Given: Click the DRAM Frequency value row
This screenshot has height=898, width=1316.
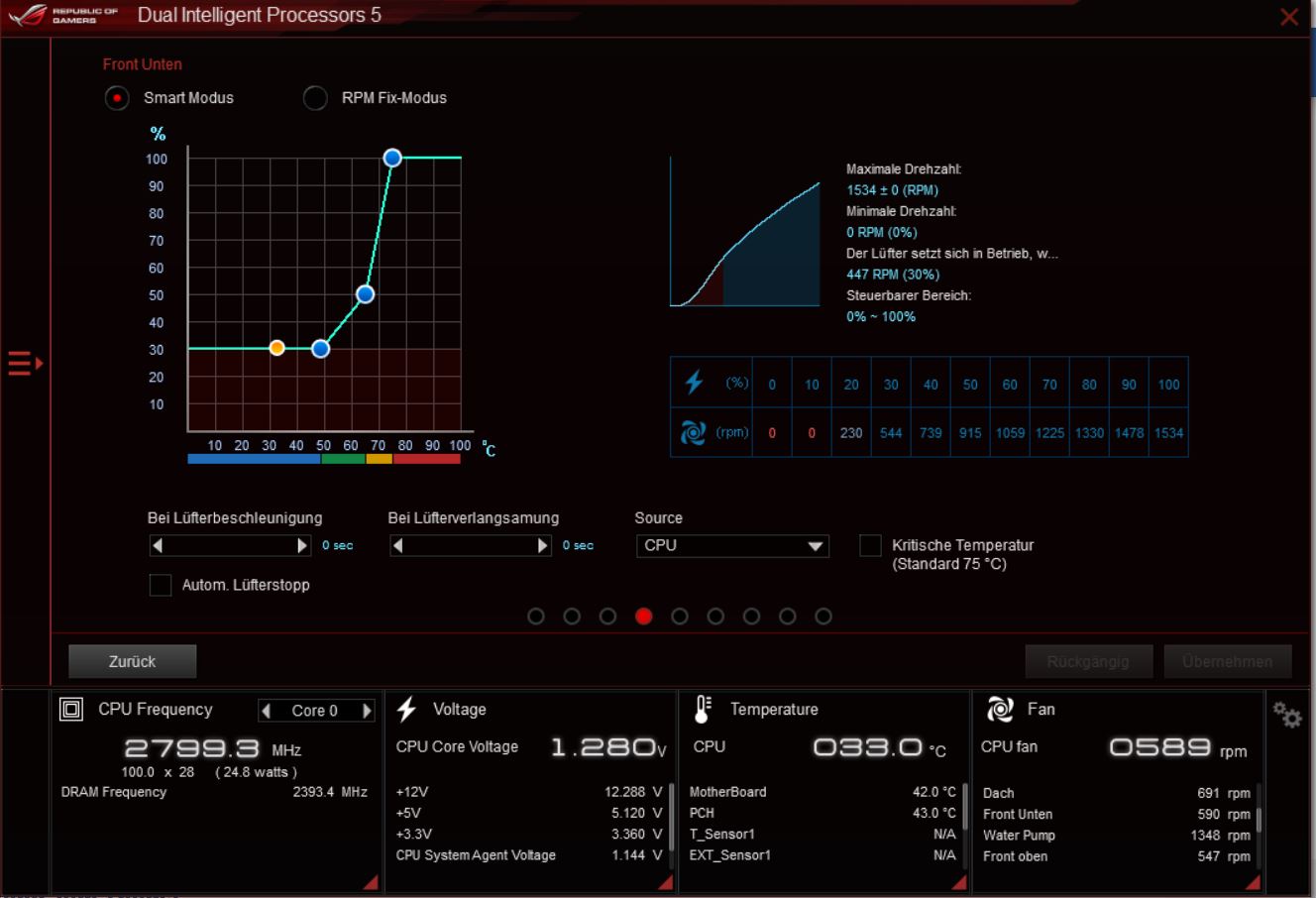Looking at the screenshot, I should point(214,792).
